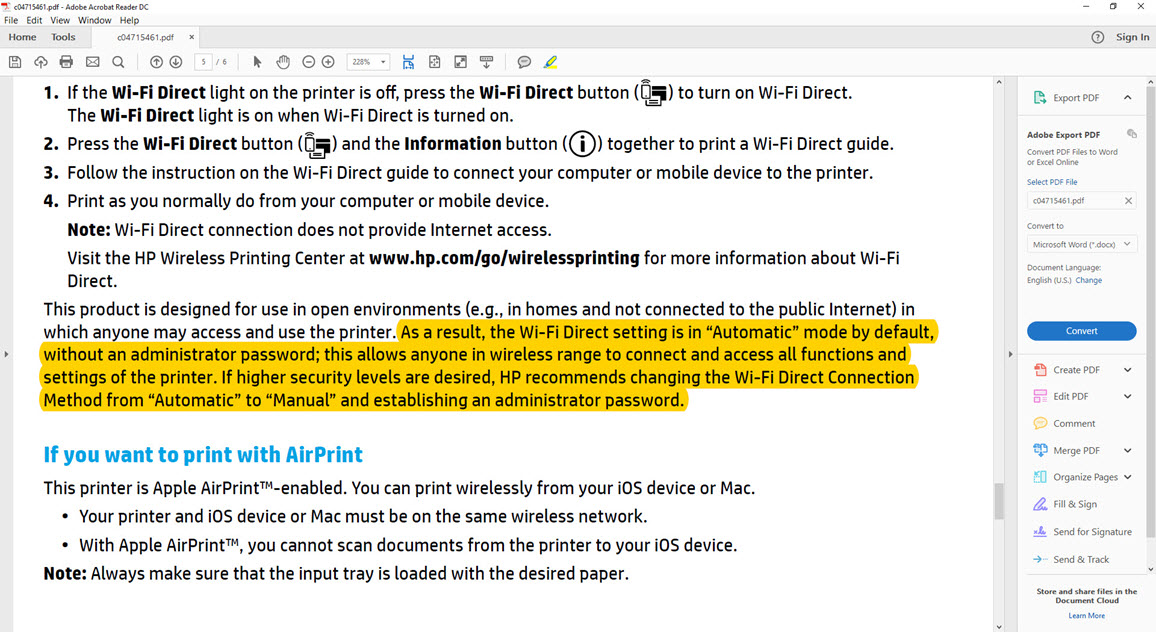The width and height of the screenshot is (1156, 632).
Task: Close the c04715461.pdf document tab
Action: click(192, 37)
